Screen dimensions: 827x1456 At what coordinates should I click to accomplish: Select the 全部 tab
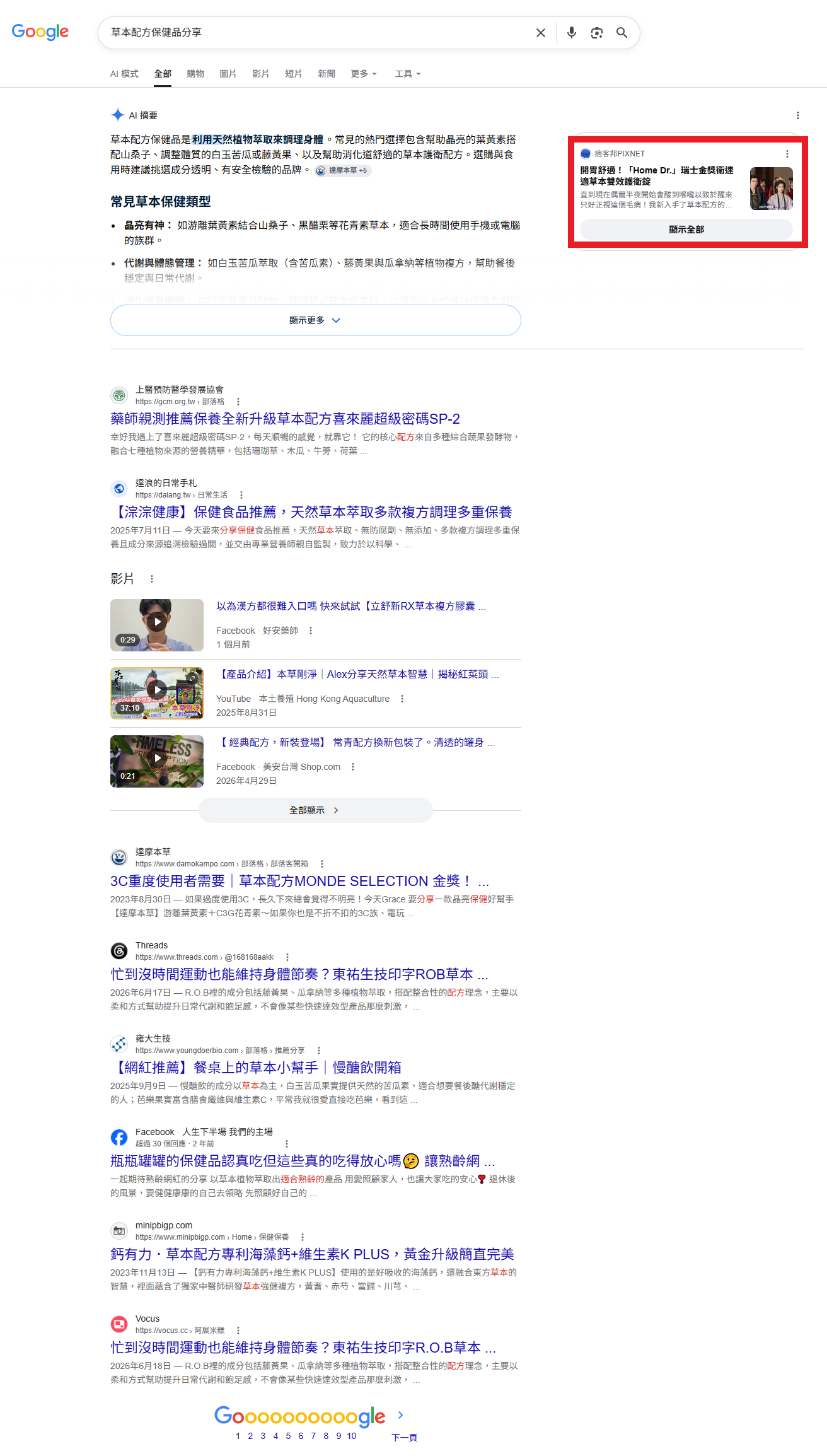tap(163, 74)
